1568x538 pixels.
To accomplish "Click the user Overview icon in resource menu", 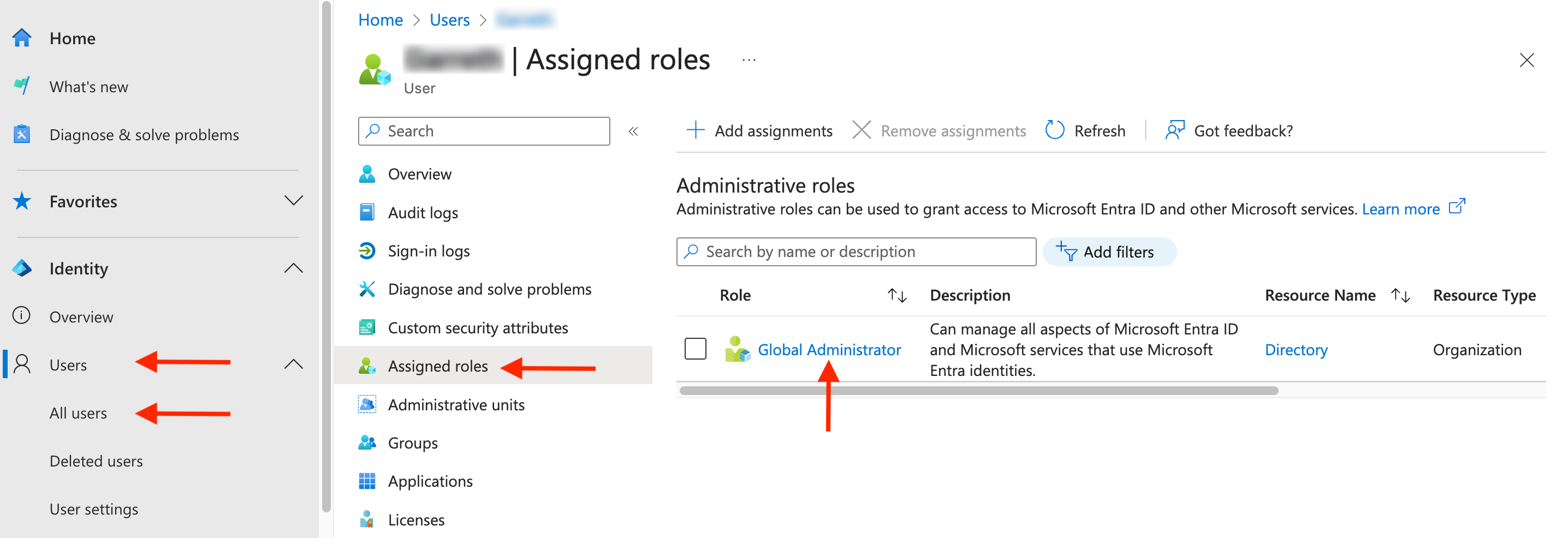I will coord(367,174).
